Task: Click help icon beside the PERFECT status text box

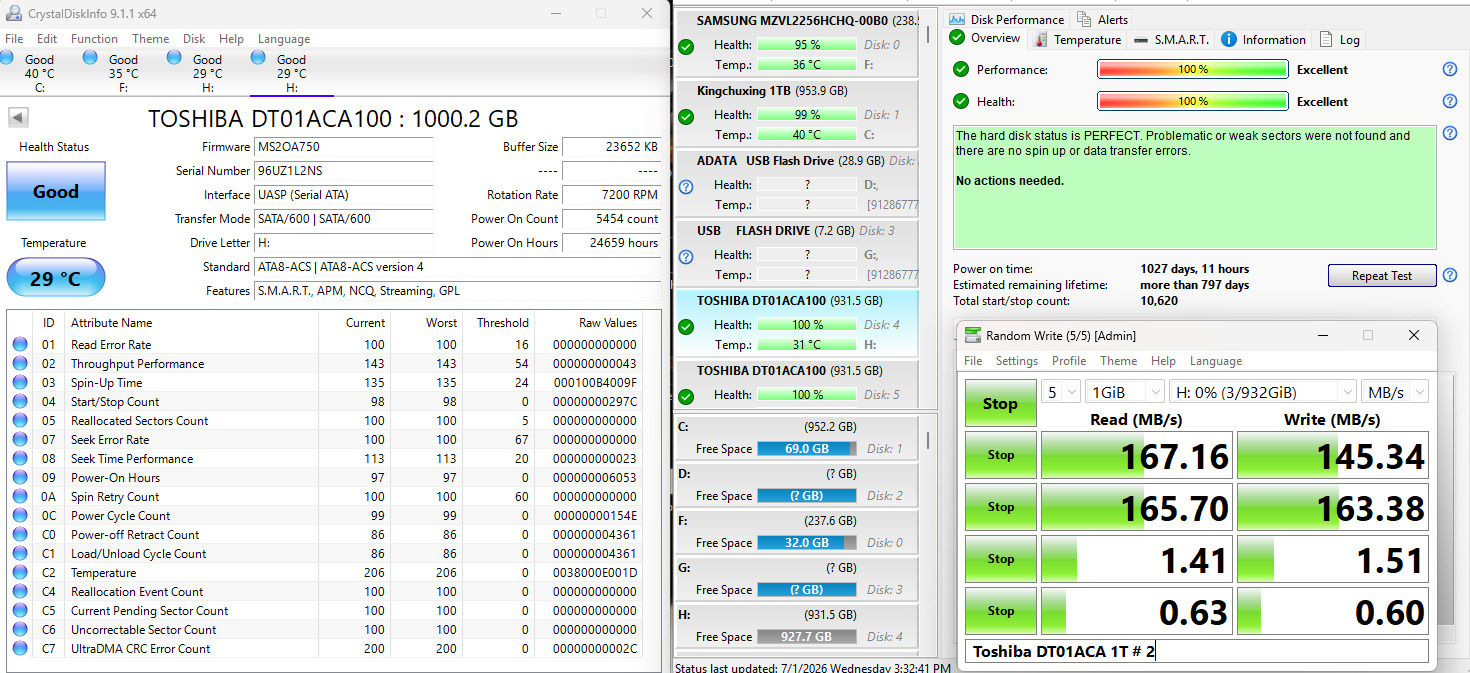Action: click(x=1449, y=133)
